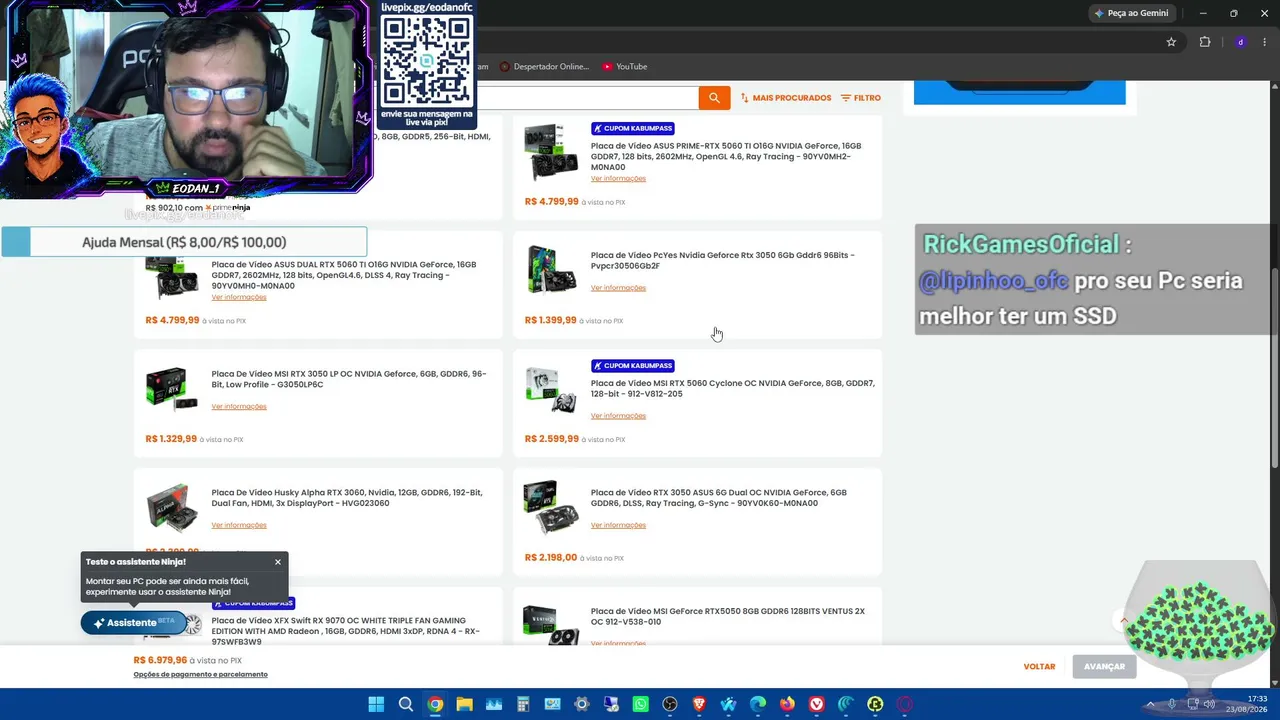Open Vivaldi from the taskbar
Image resolution: width=1280 pixels, height=720 pixels.
pos(817,704)
